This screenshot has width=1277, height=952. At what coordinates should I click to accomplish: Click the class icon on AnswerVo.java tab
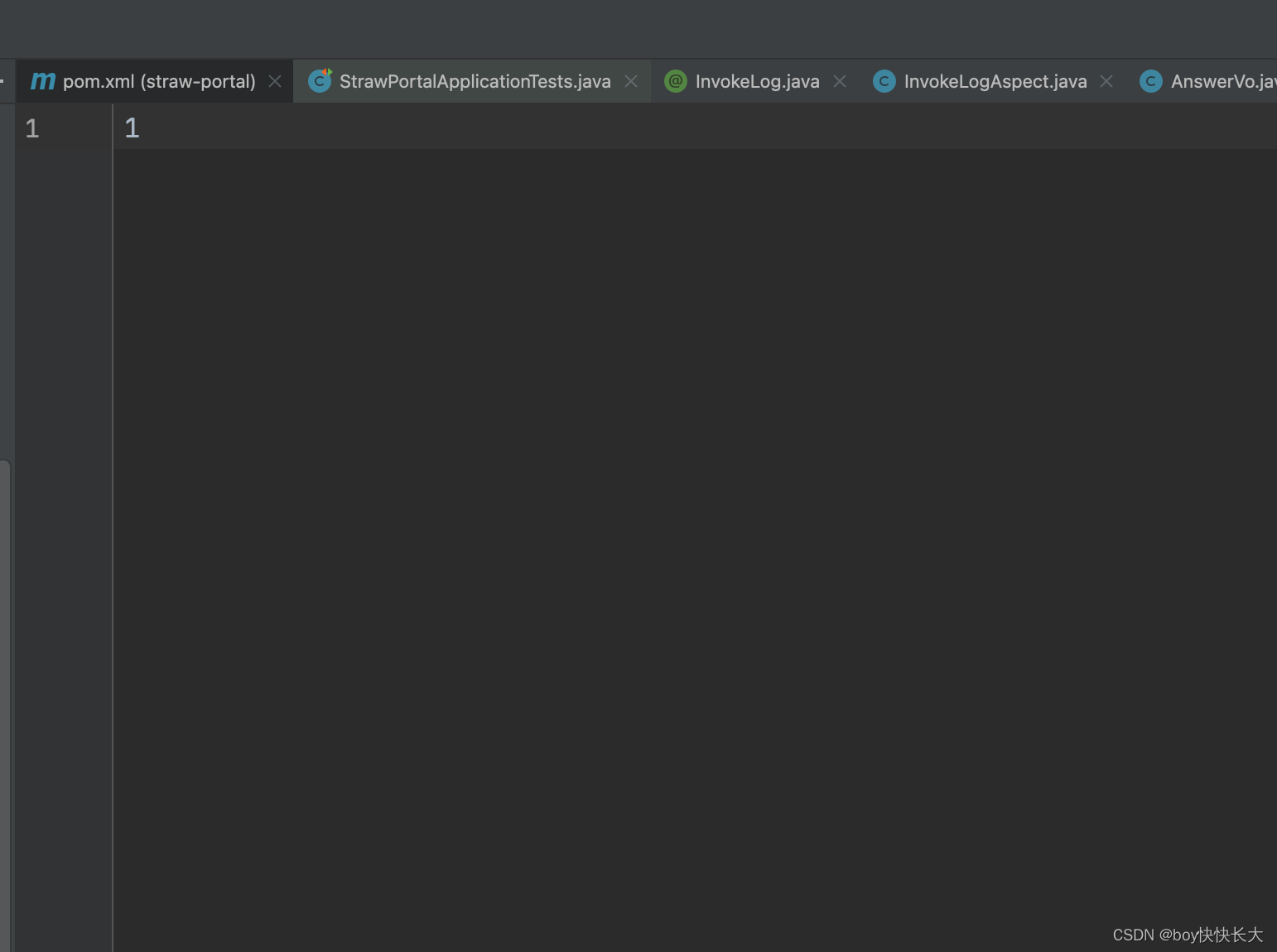point(1151,81)
